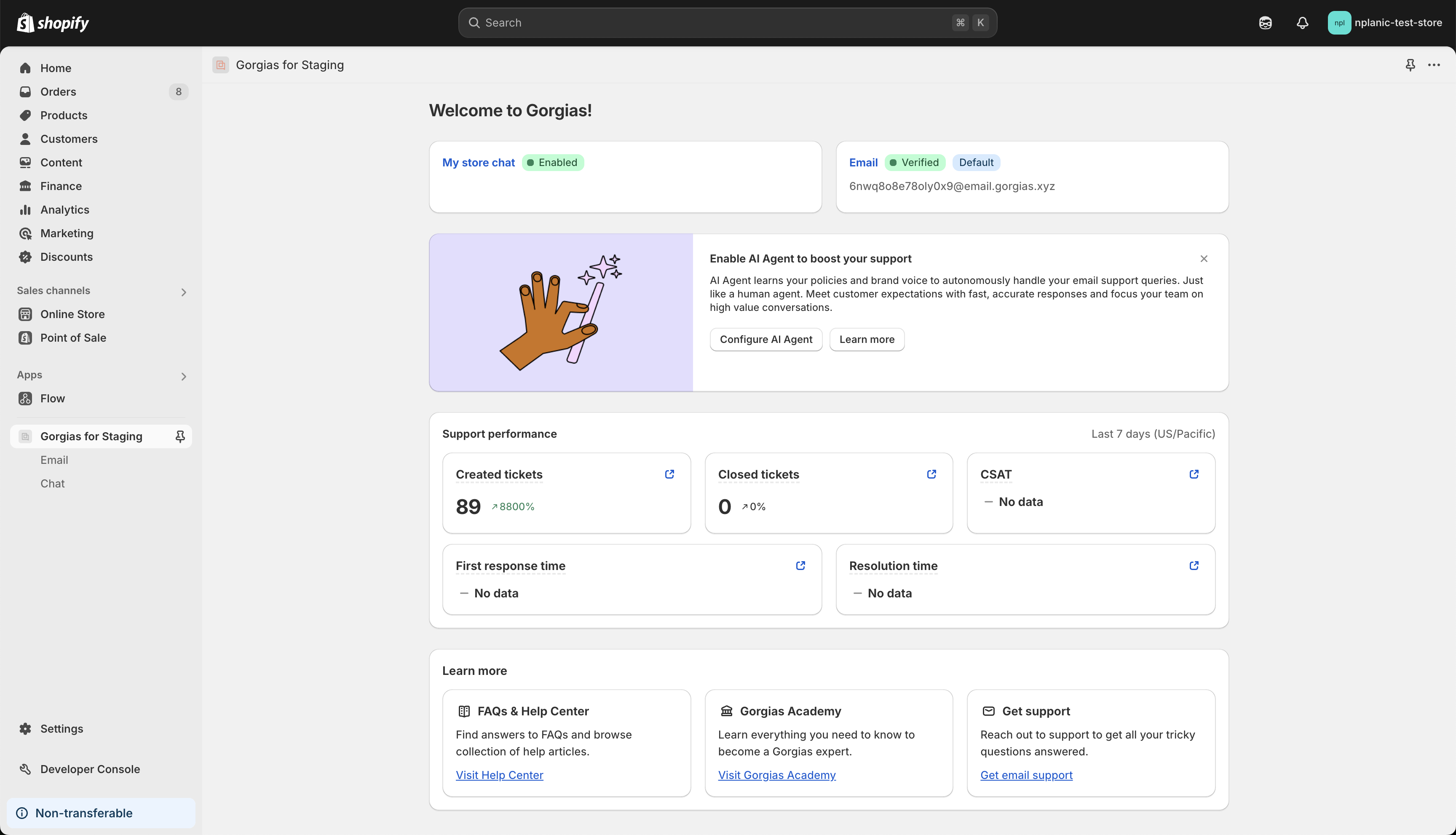Click the Orders count badge 8
The height and width of the screenshot is (835, 1456).
(178, 92)
